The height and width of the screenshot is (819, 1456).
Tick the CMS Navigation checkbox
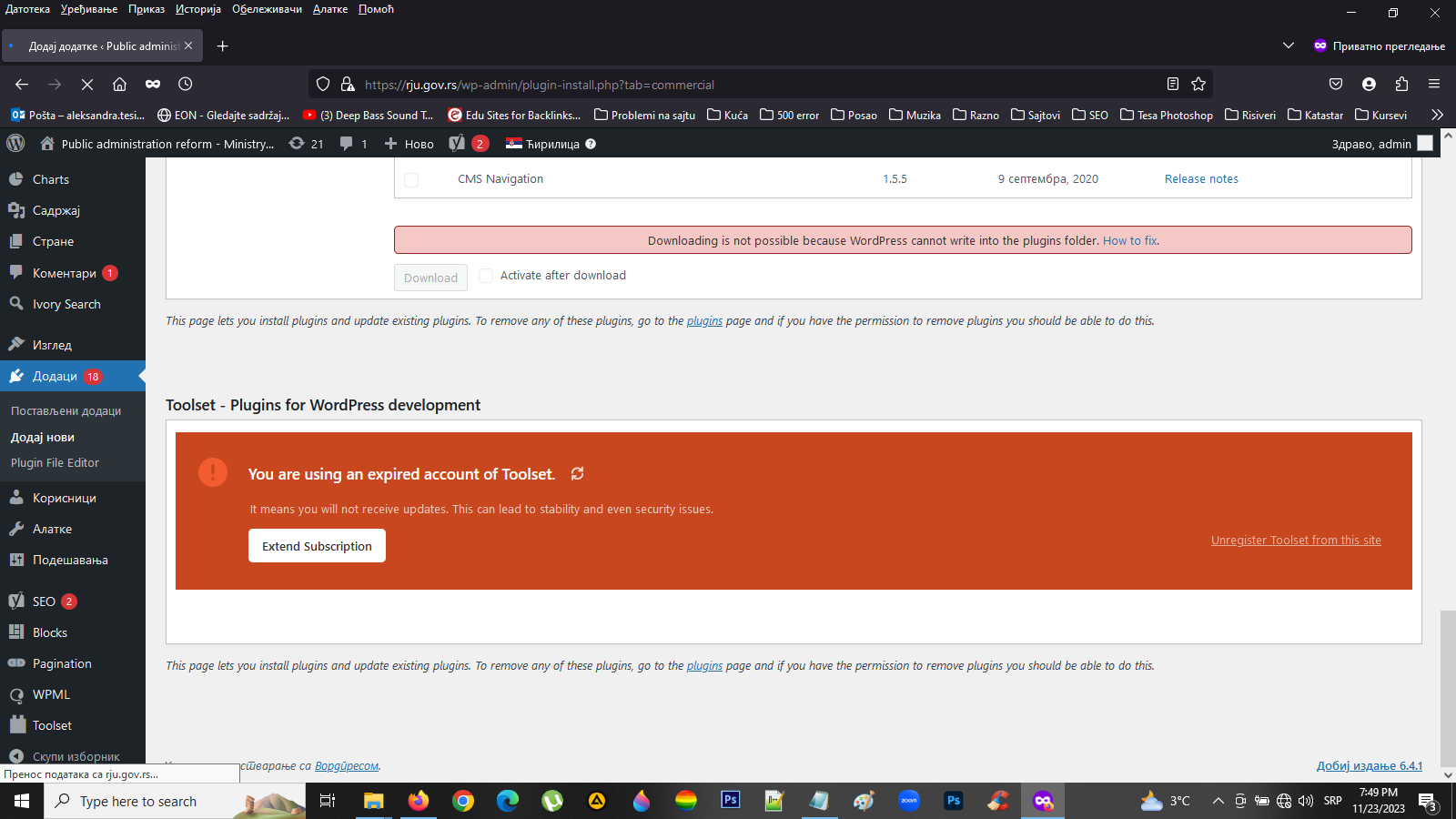point(411,180)
